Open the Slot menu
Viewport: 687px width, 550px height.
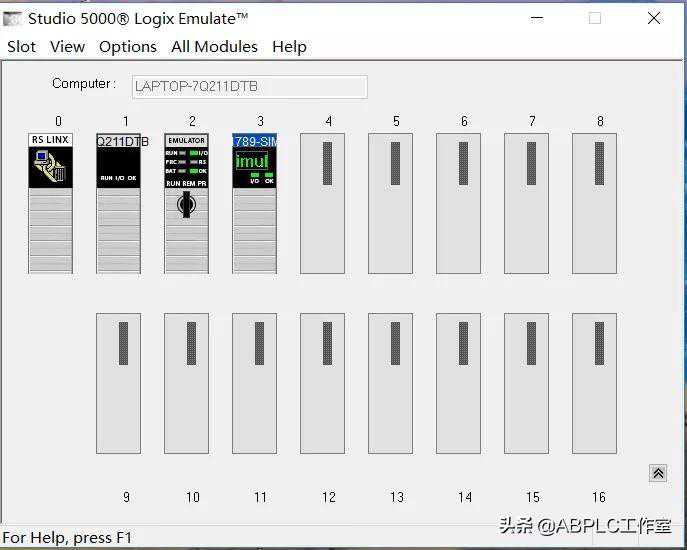click(22, 47)
